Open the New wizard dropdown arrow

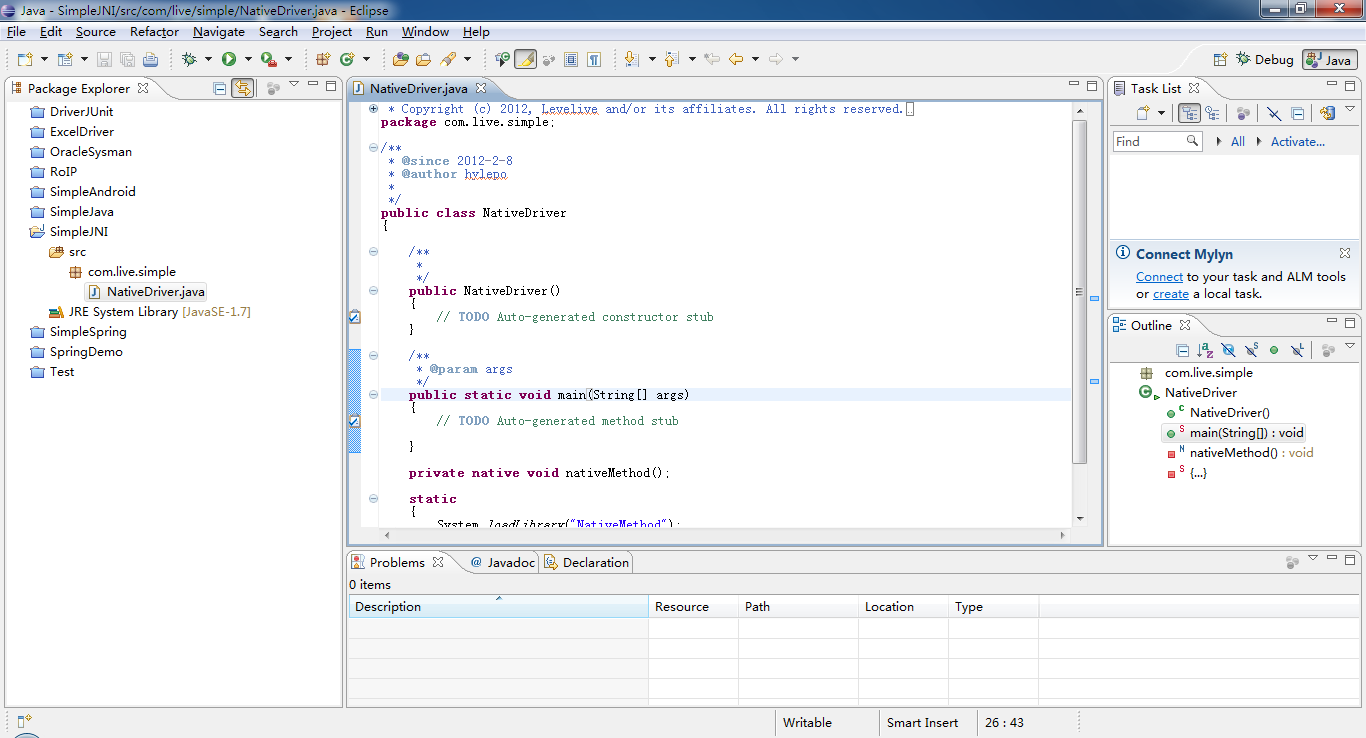[x=43, y=60]
